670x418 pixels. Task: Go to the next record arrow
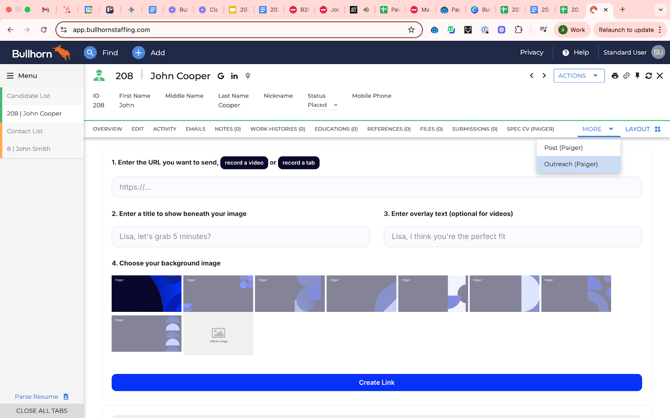click(x=544, y=76)
